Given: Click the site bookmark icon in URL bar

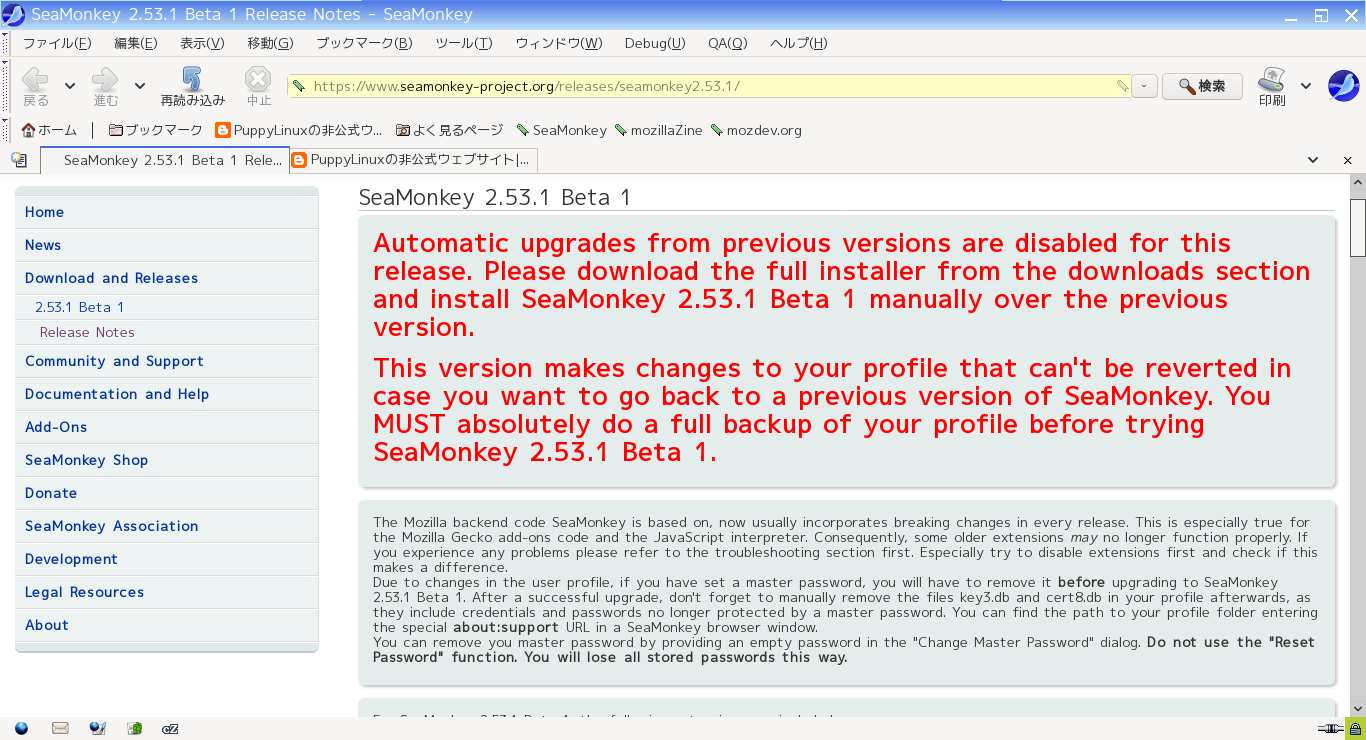Looking at the screenshot, I should tap(298, 86).
